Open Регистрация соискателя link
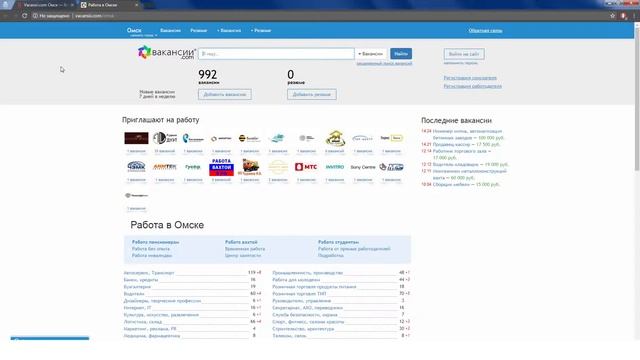Viewport: 640px width, 360px height. (x=470, y=78)
